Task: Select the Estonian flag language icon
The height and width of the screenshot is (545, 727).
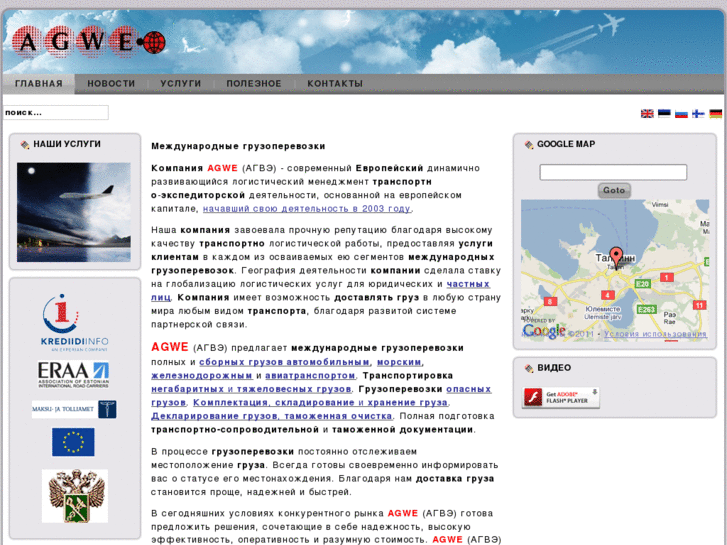Action: [664, 114]
